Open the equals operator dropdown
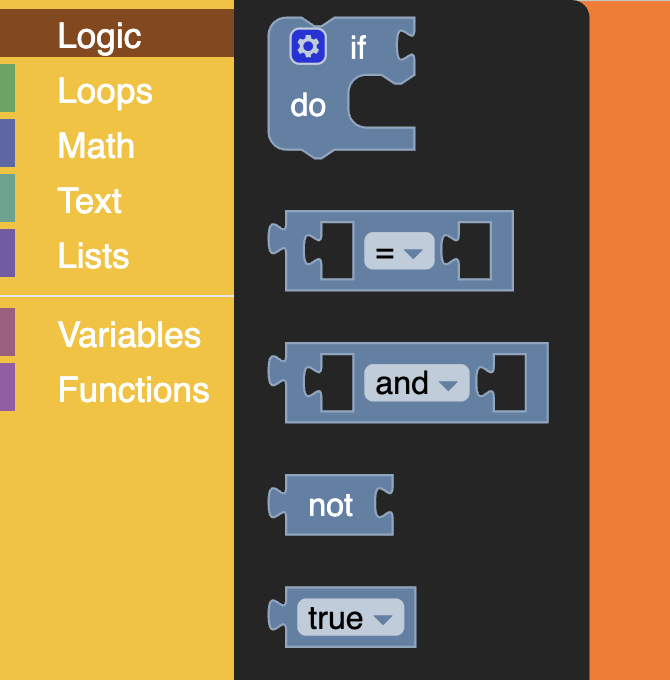The height and width of the screenshot is (680, 670). [399, 251]
